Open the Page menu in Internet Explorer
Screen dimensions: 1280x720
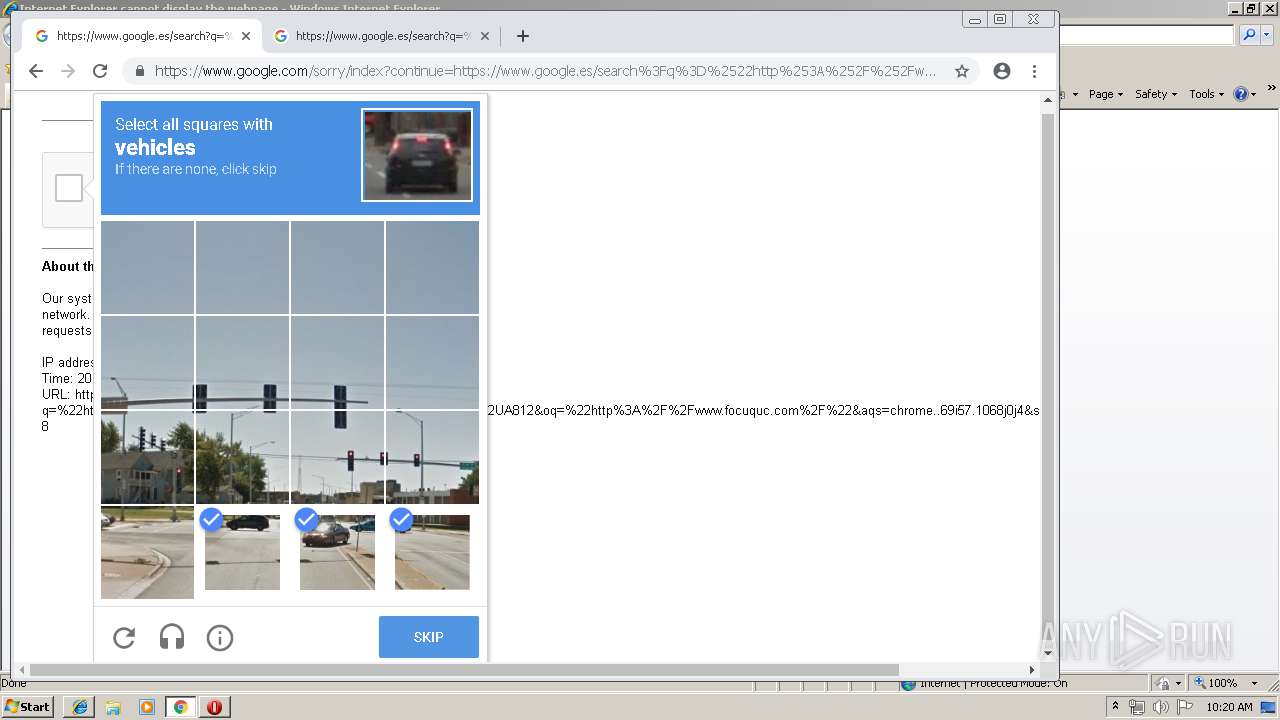1106,94
